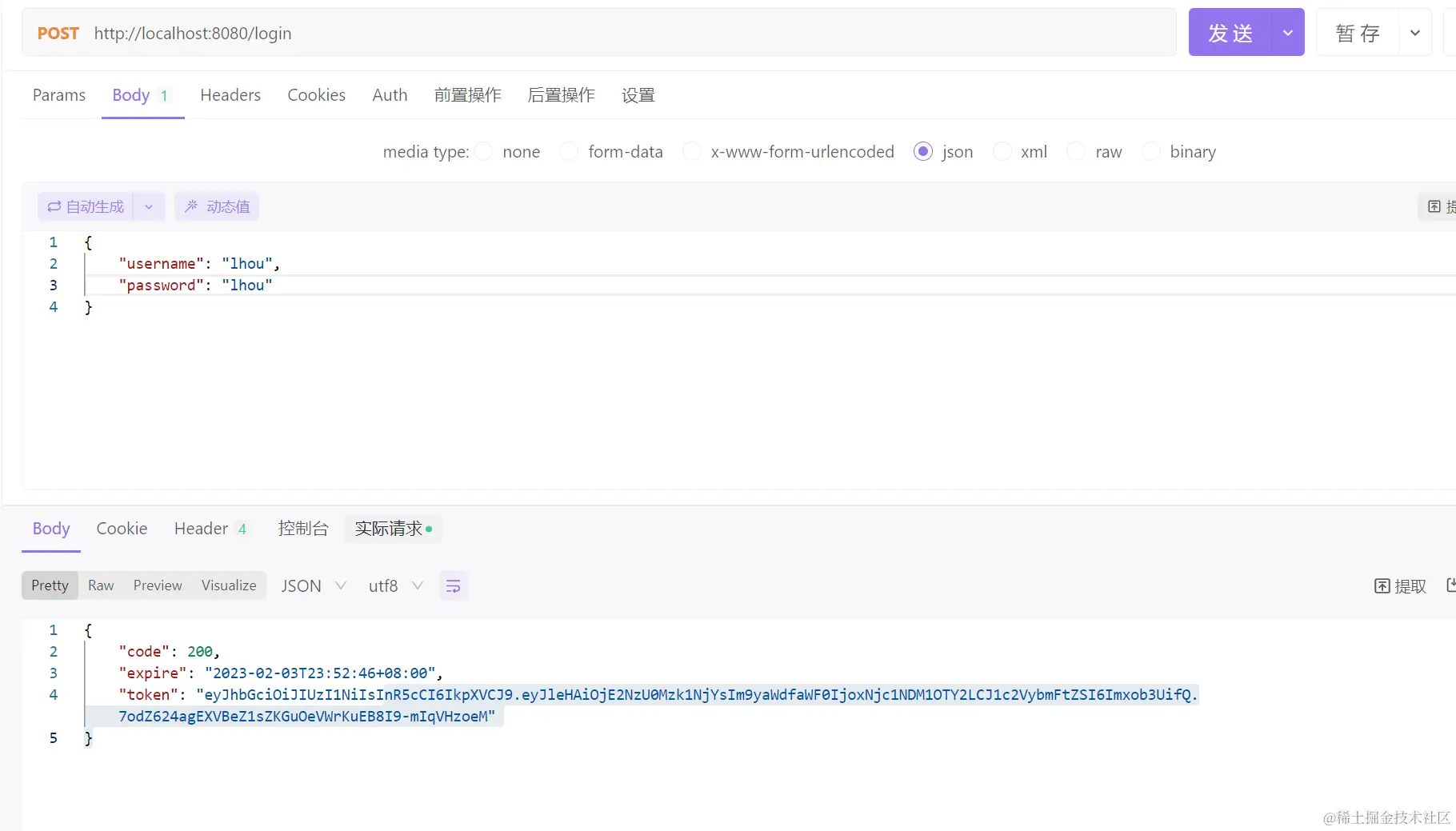
Task: Switch to the response Cookie tab
Action: point(122,529)
